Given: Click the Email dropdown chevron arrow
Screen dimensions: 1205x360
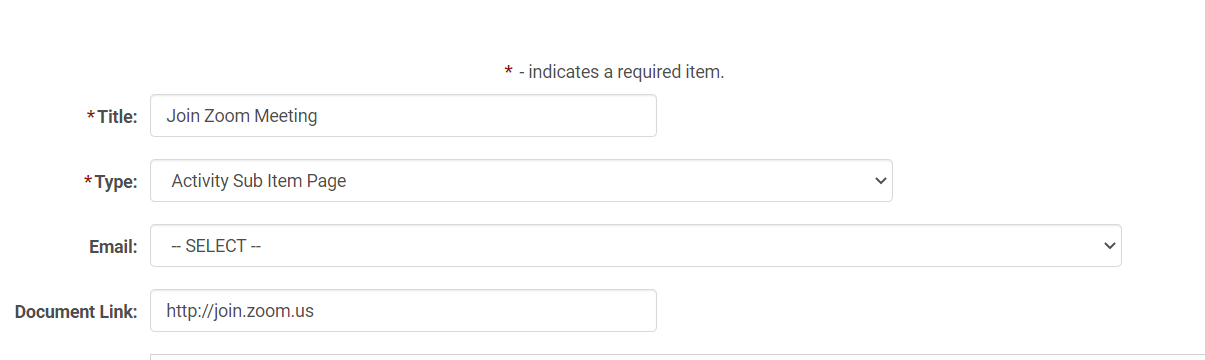Looking at the screenshot, I should [1108, 246].
